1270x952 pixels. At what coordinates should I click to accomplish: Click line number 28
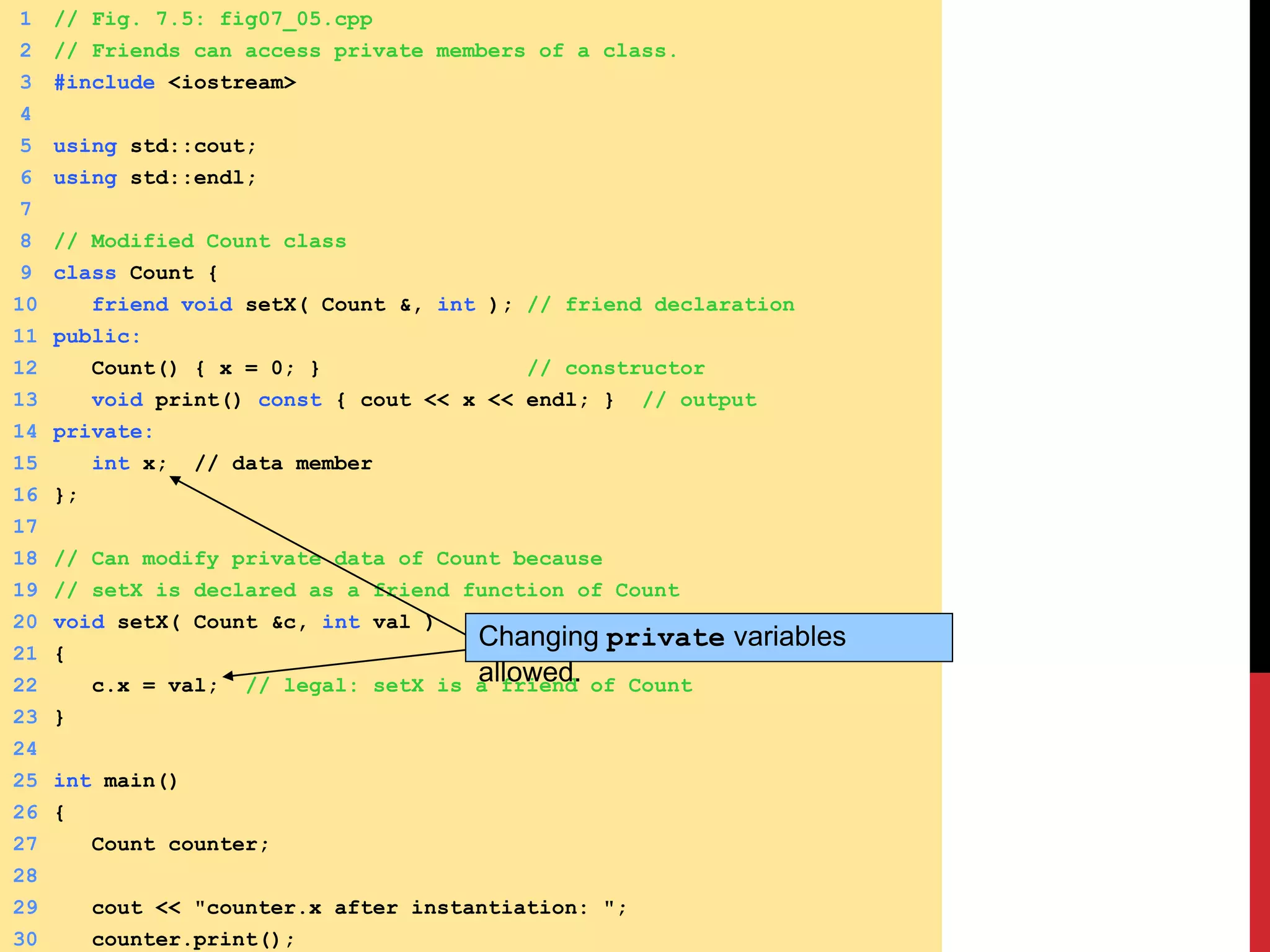[x=25, y=876]
